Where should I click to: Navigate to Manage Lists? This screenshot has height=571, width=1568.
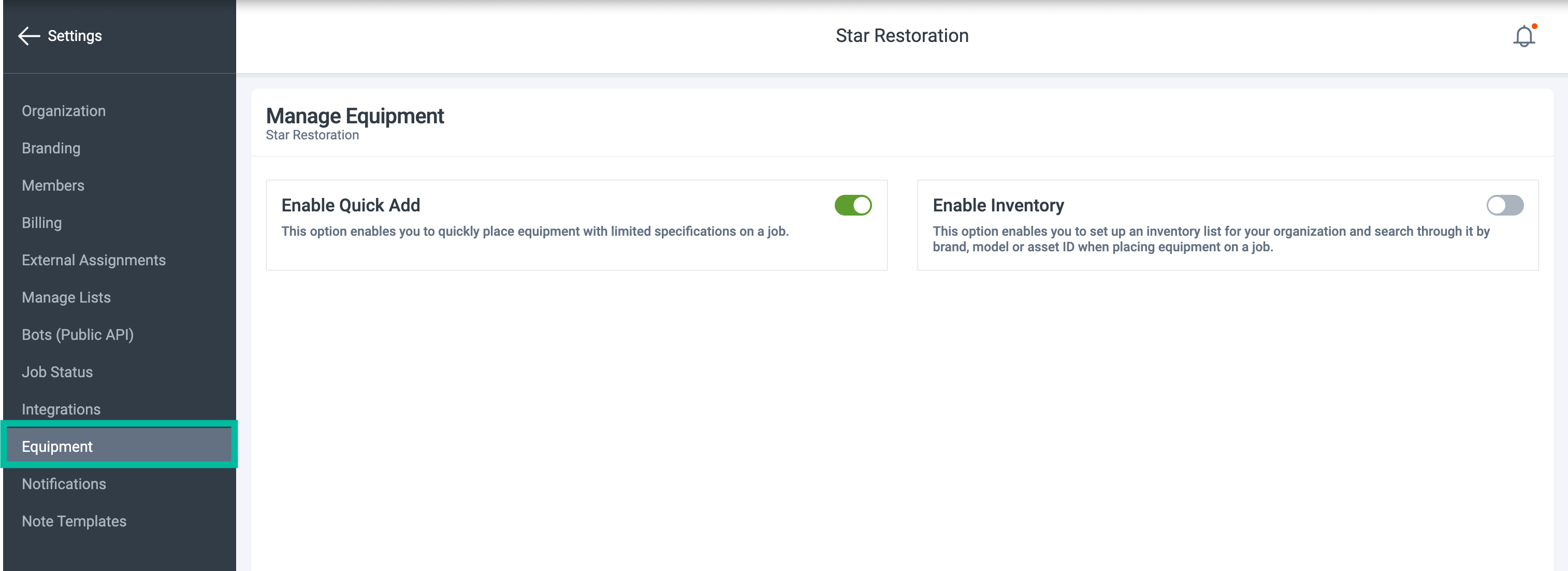pos(66,297)
